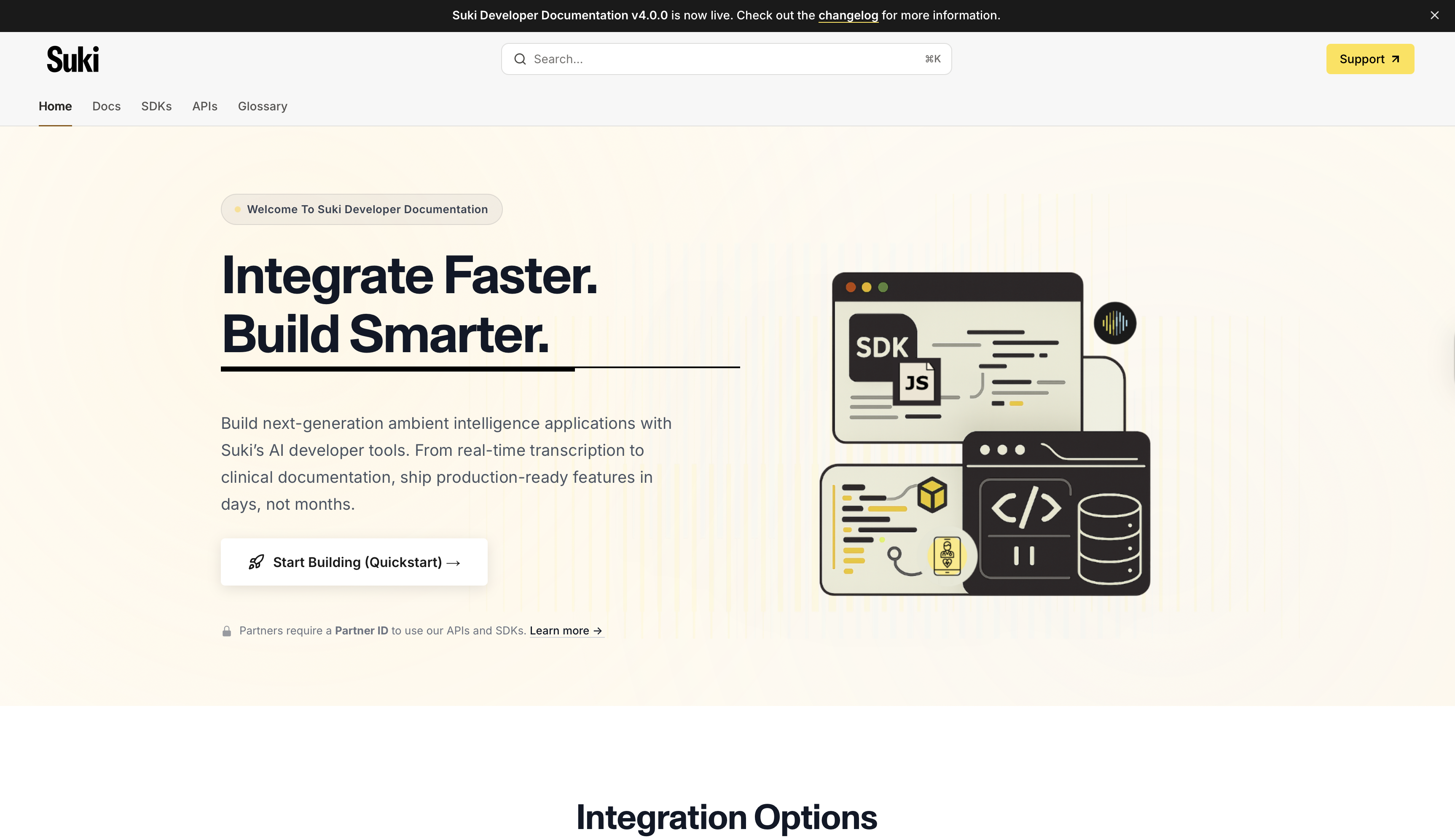Click the Support button
The width and height of the screenshot is (1455, 840).
point(1370,58)
